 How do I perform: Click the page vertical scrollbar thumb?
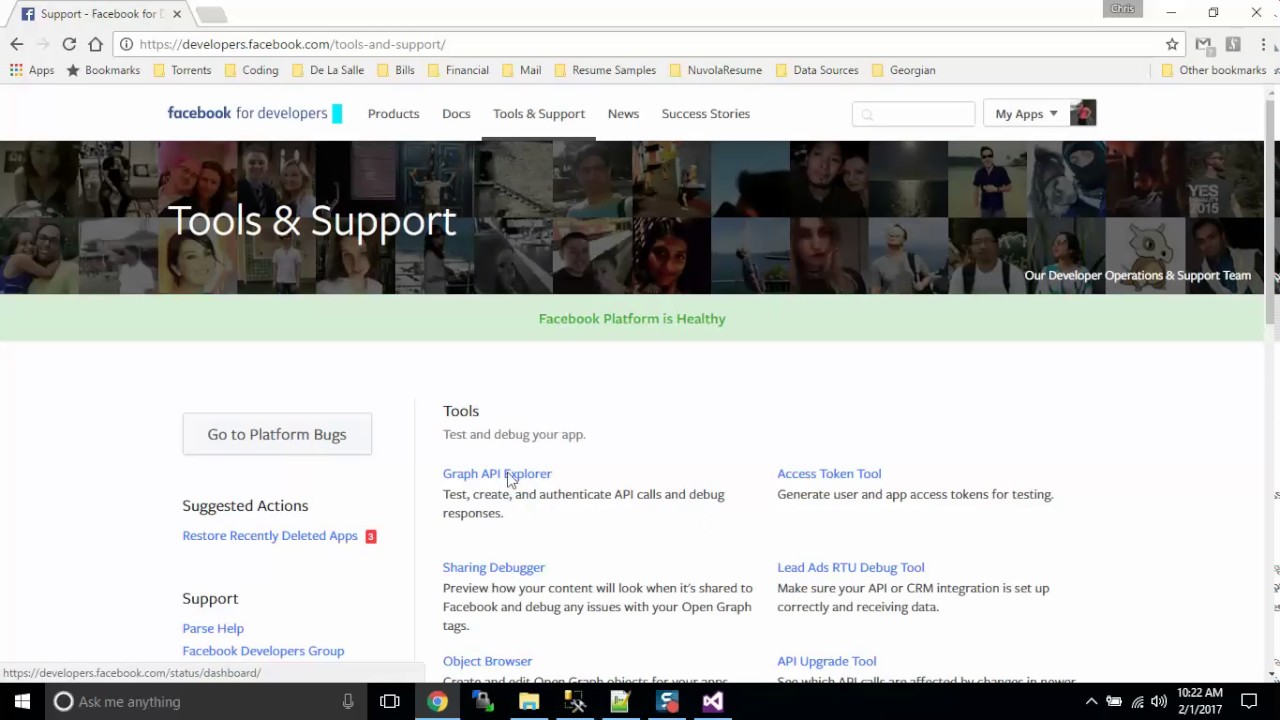point(1271,212)
